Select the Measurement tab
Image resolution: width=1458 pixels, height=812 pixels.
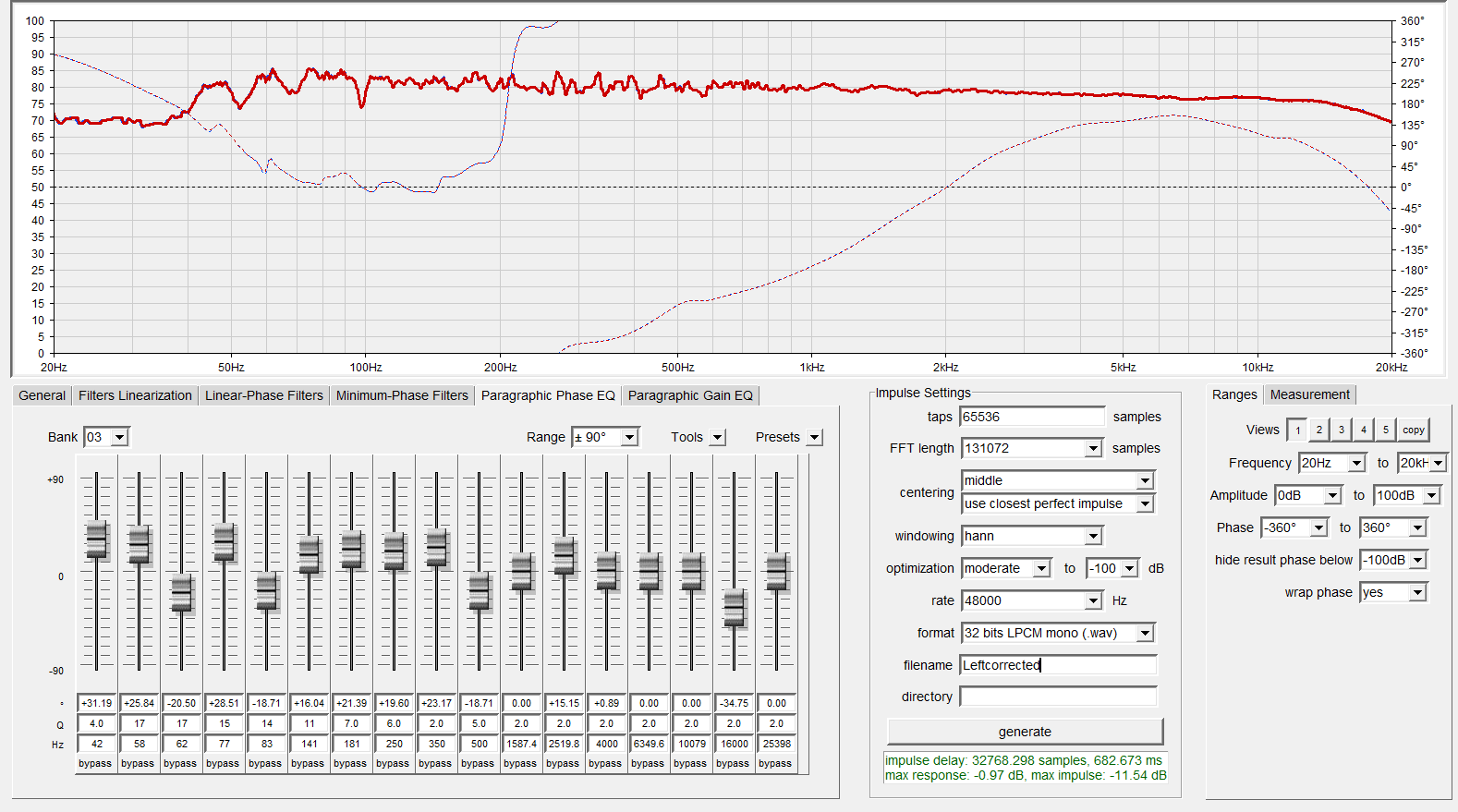[x=1309, y=394]
